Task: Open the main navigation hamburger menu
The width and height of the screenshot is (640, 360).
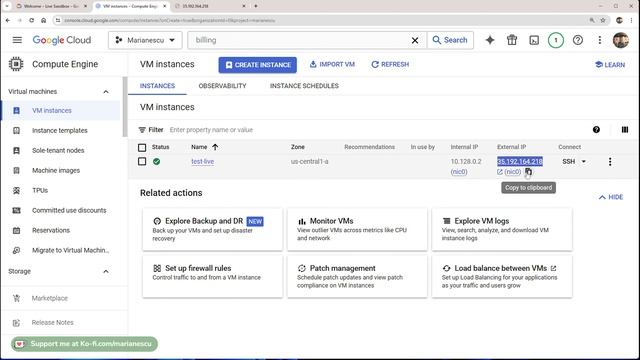Action: pyautogui.click(x=17, y=40)
